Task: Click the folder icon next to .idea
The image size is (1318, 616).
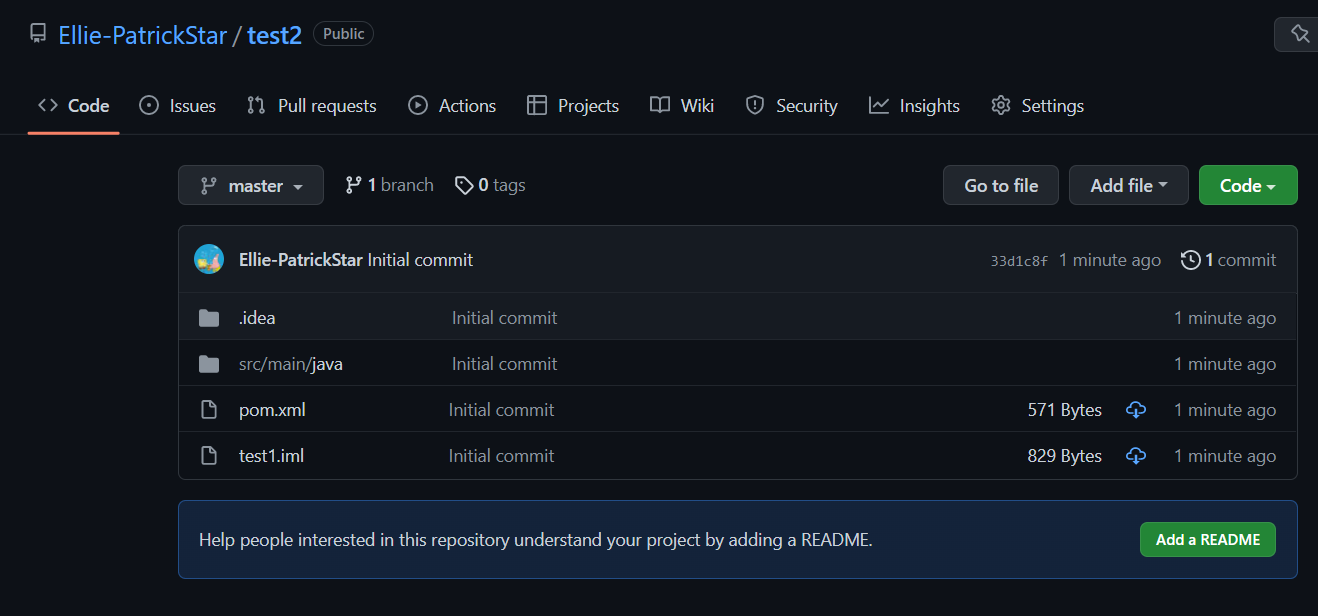Action: tap(209, 318)
